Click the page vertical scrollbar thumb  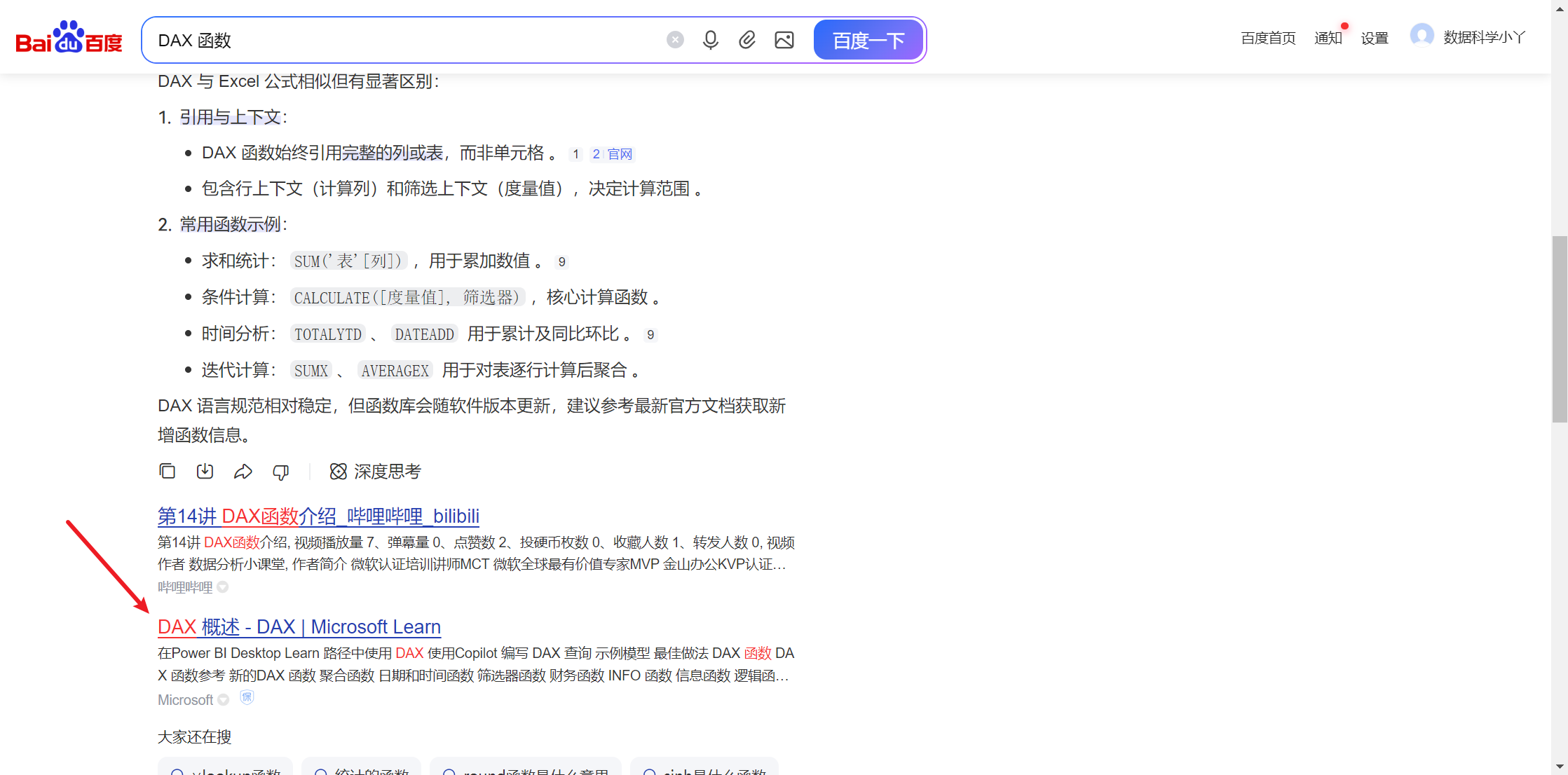click(1559, 329)
